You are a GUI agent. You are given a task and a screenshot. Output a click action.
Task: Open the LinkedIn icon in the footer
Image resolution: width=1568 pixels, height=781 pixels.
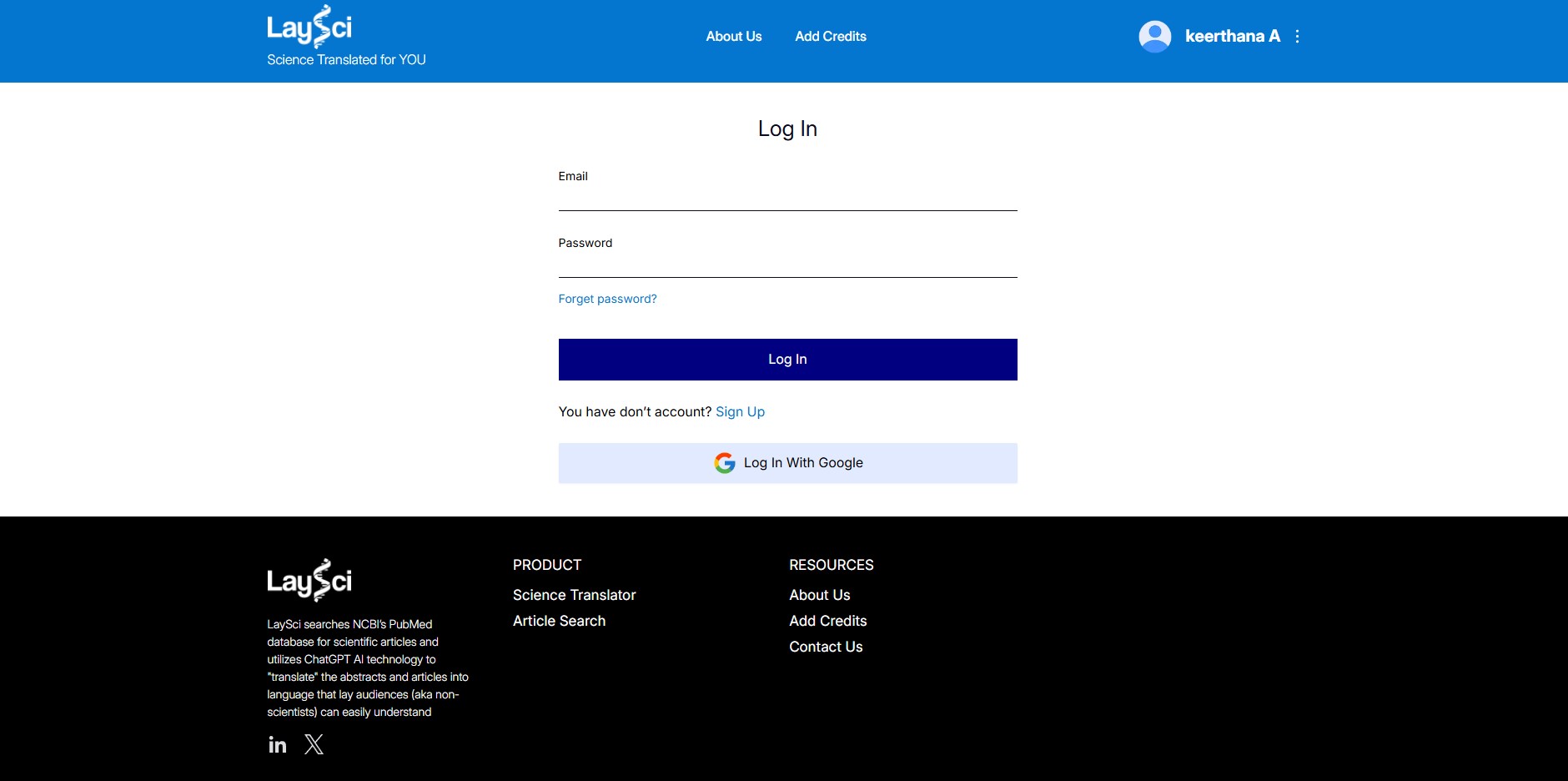click(278, 744)
